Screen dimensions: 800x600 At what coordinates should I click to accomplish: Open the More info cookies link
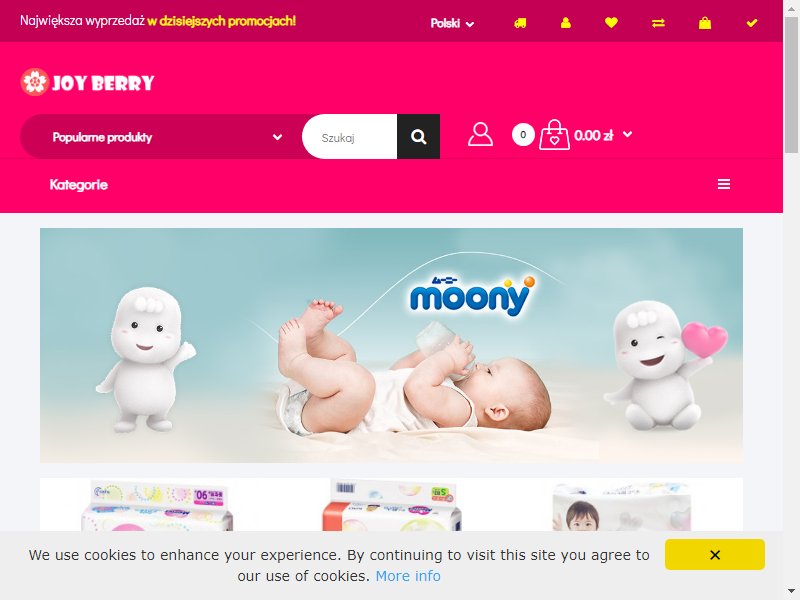[408, 576]
